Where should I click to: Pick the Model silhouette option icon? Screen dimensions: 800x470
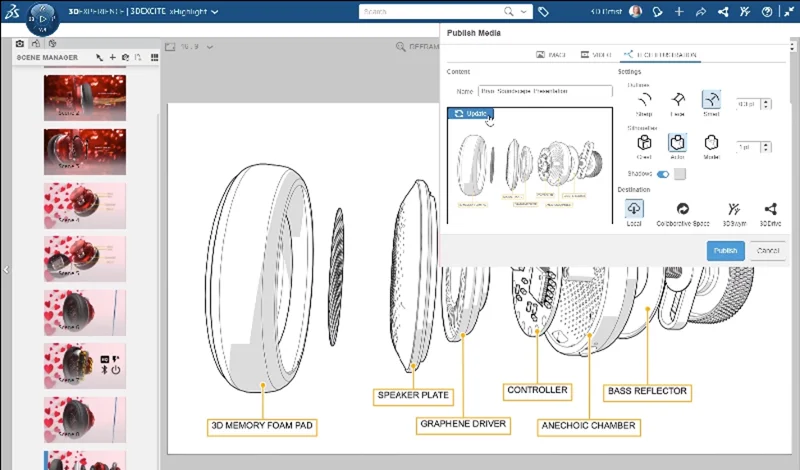[x=711, y=143]
